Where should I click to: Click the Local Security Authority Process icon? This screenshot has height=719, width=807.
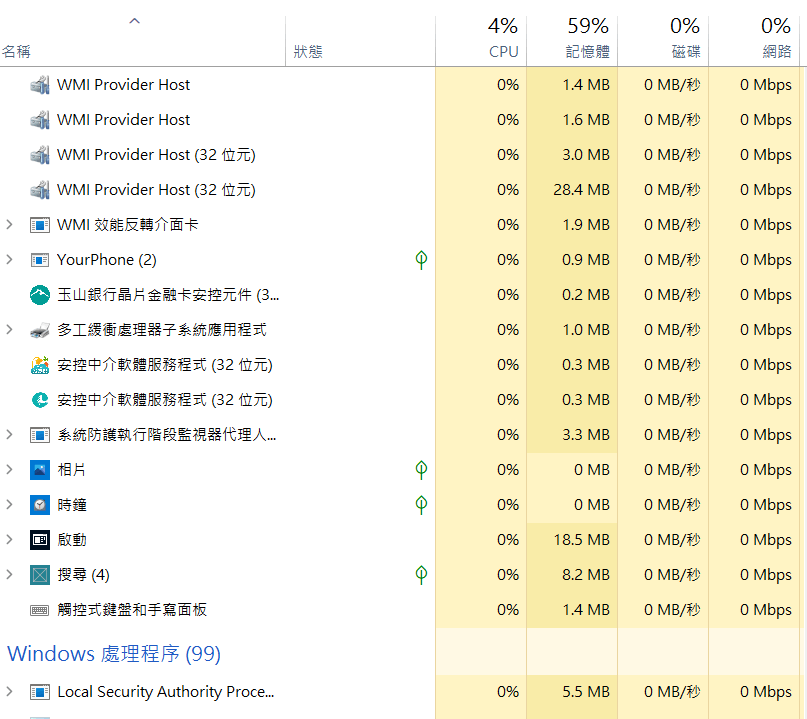(40, 692)
